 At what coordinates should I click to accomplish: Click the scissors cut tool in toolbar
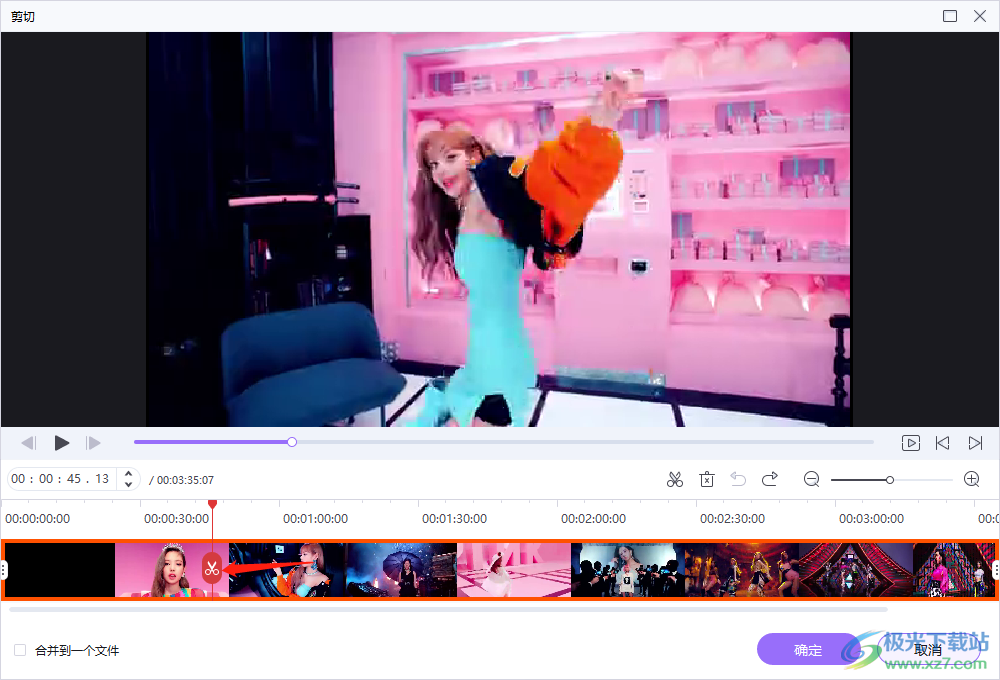point(675,480)
